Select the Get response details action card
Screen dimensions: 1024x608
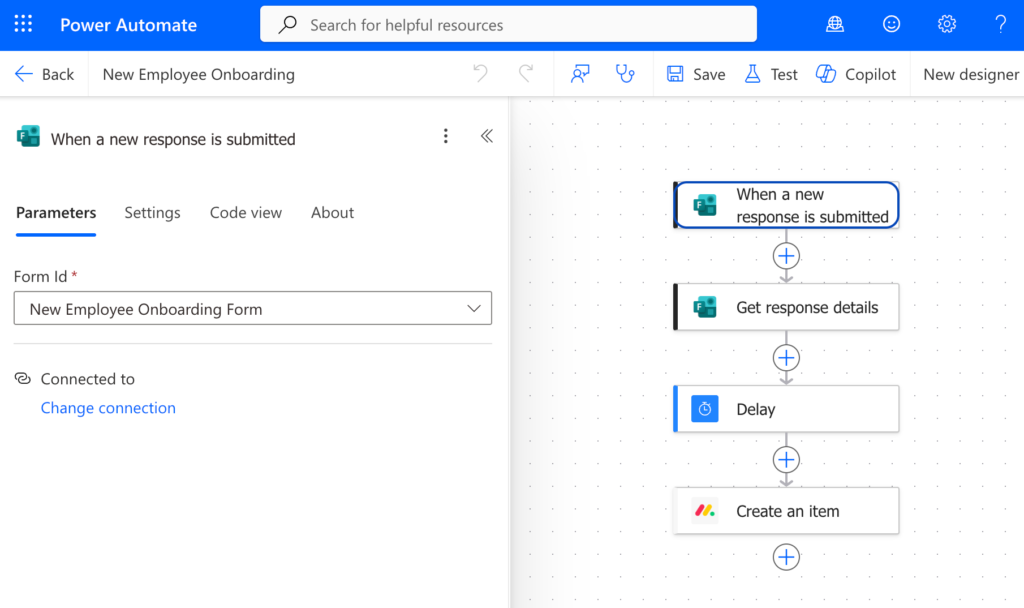[x=786, y=307]
